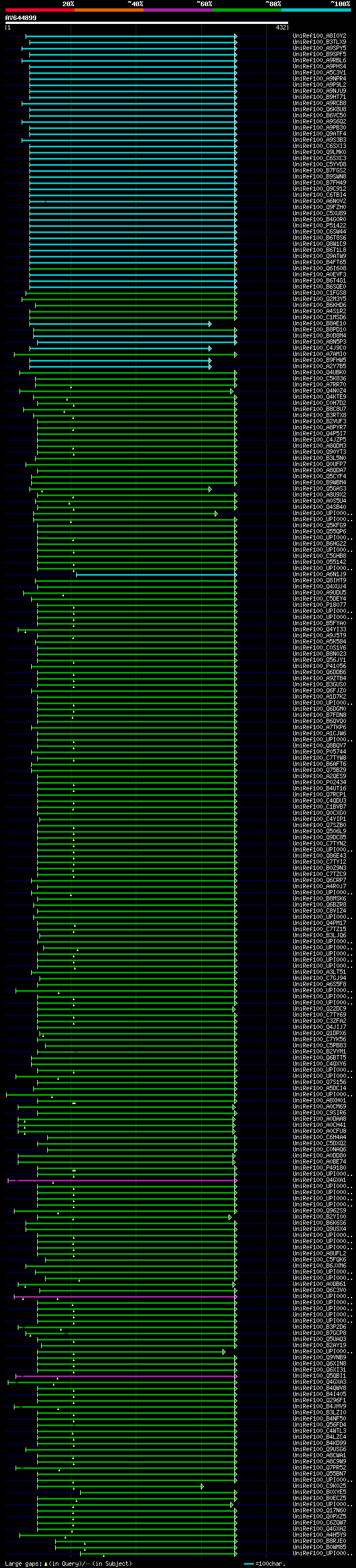
Task: Select the UniRef100_Q4N0Z4 label
Action: [x=319, y=391]
